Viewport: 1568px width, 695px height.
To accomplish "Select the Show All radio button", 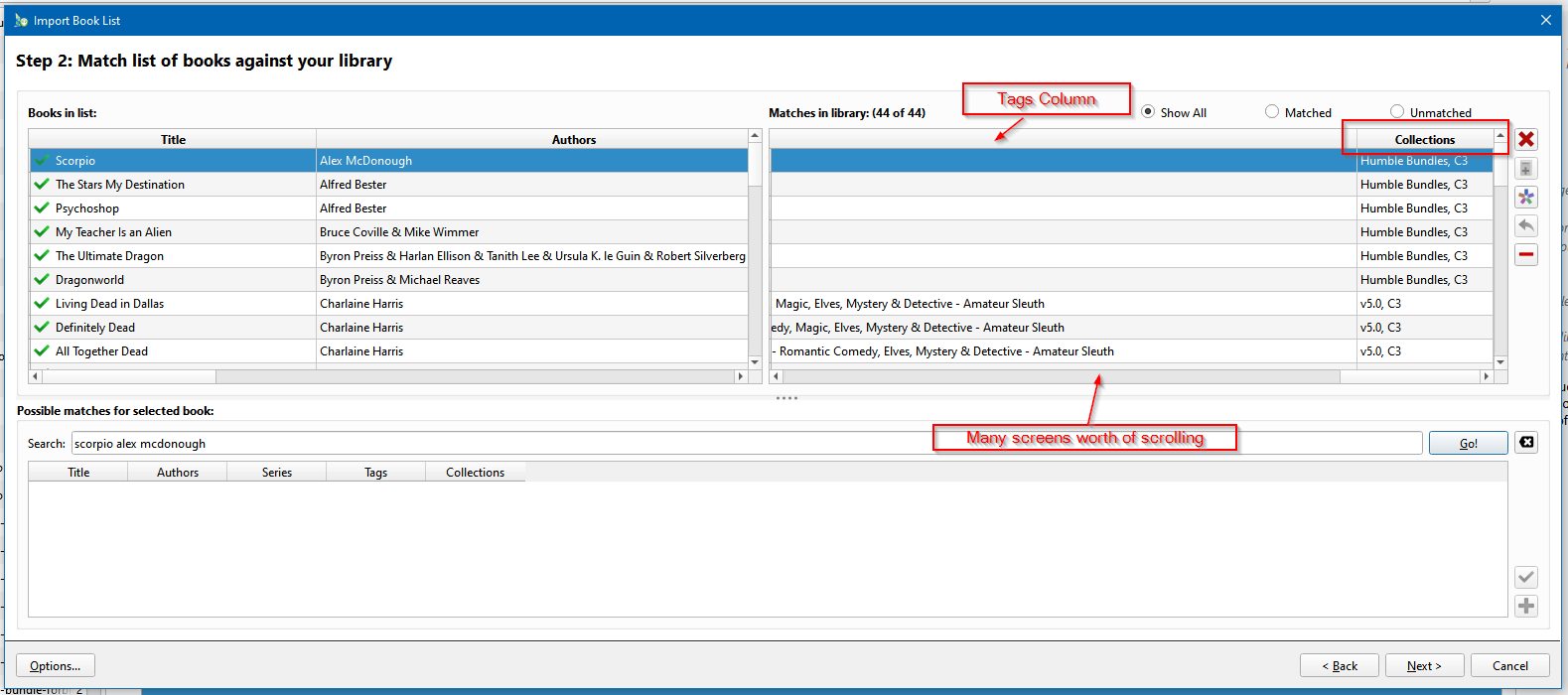I will tap(1148, 112).
